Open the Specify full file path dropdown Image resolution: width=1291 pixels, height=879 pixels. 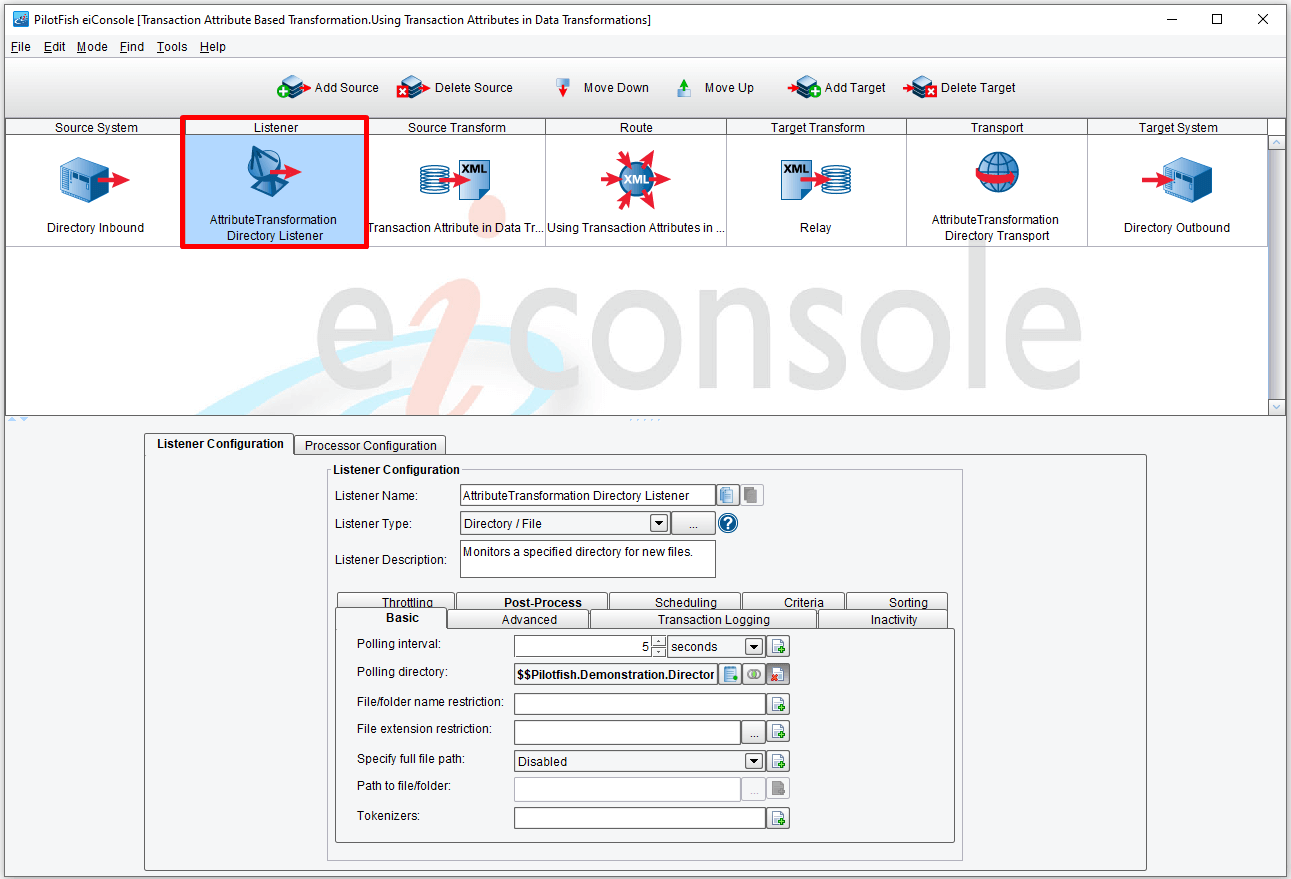pos(754,761)
